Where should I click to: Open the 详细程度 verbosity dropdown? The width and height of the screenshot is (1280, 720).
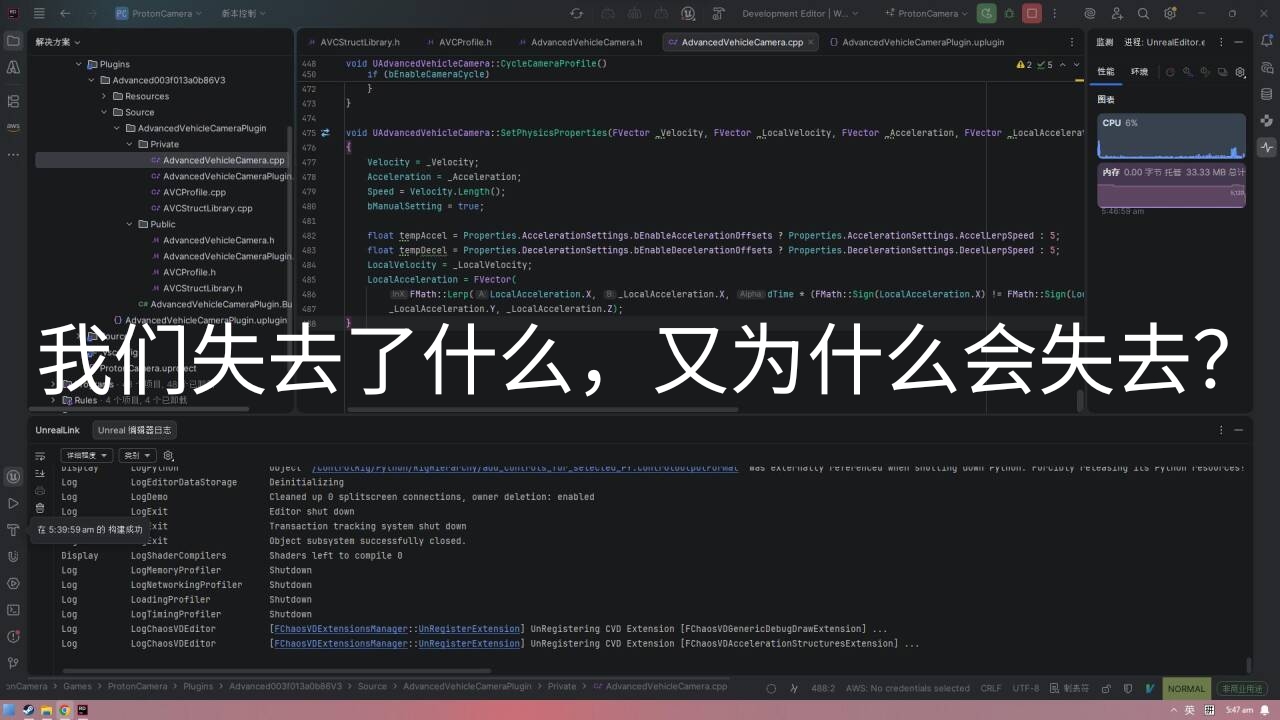click(x=85, y=455)
